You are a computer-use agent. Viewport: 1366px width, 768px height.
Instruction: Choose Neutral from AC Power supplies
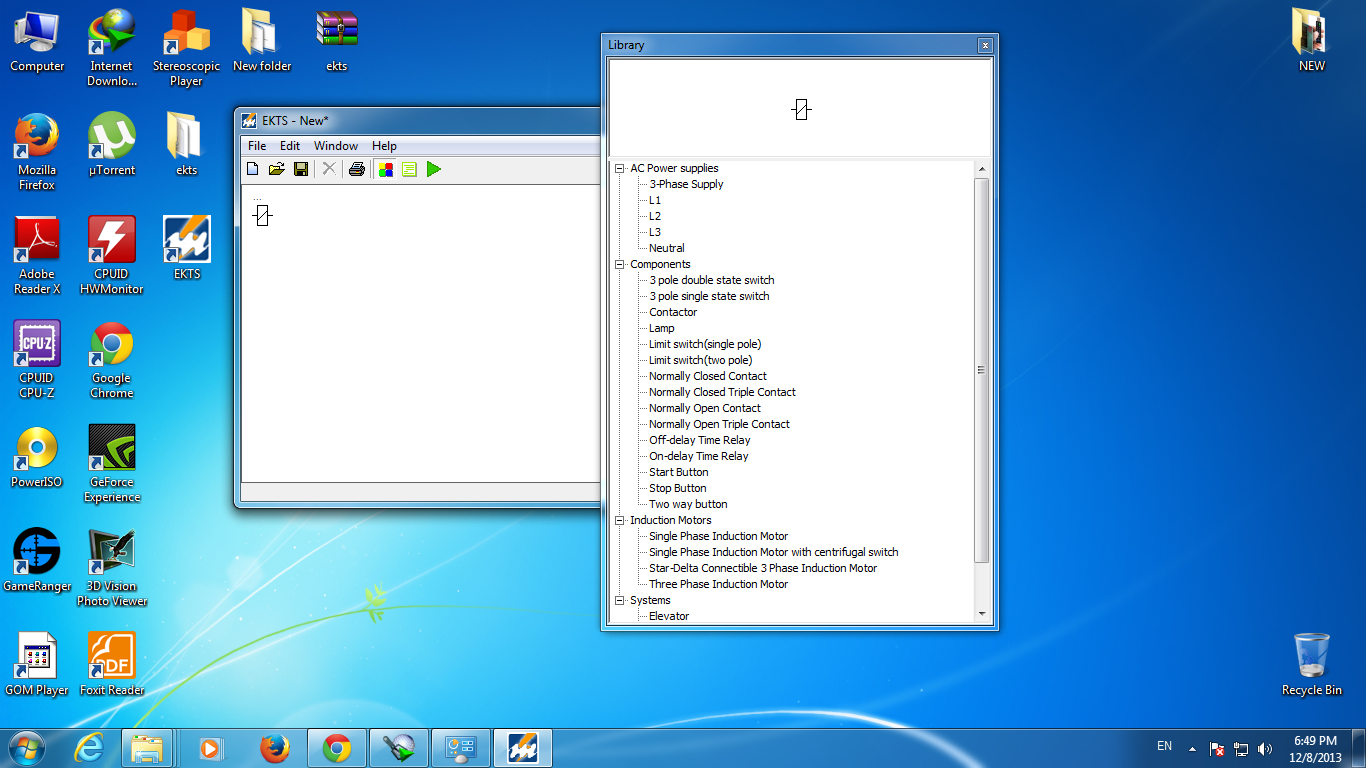(667, 248)
